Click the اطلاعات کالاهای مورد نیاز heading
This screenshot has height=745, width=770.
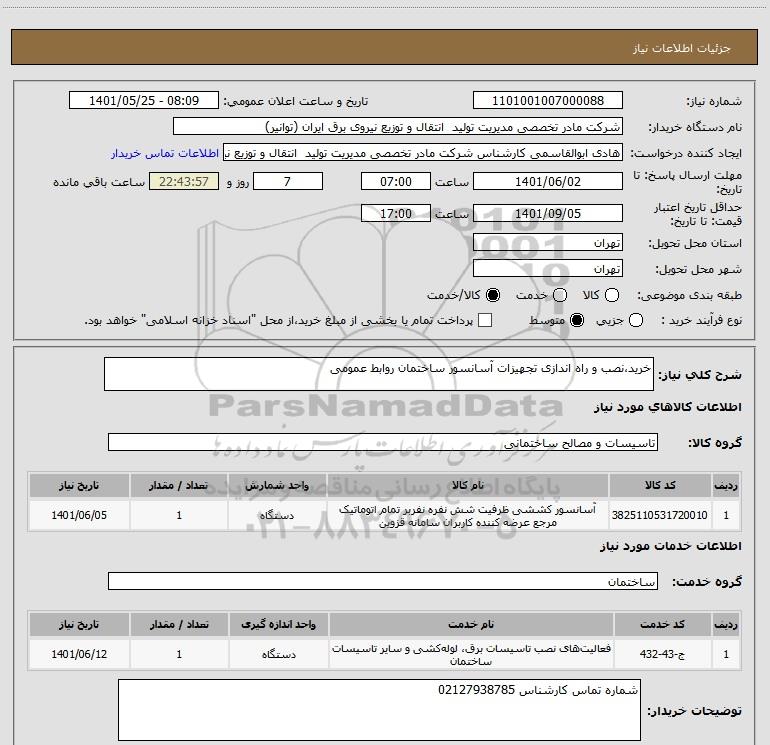(x=667, y=407)
